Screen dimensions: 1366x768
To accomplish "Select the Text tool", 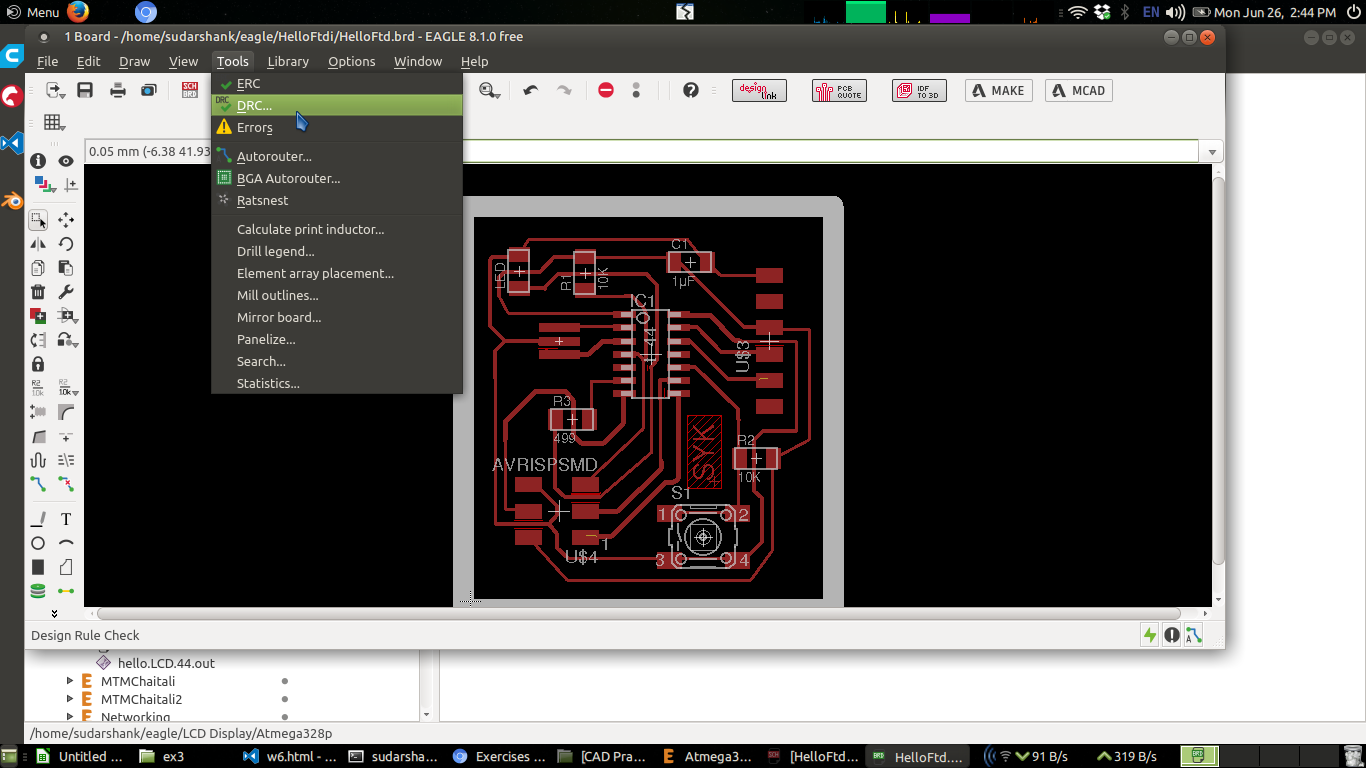I will 66,519.
